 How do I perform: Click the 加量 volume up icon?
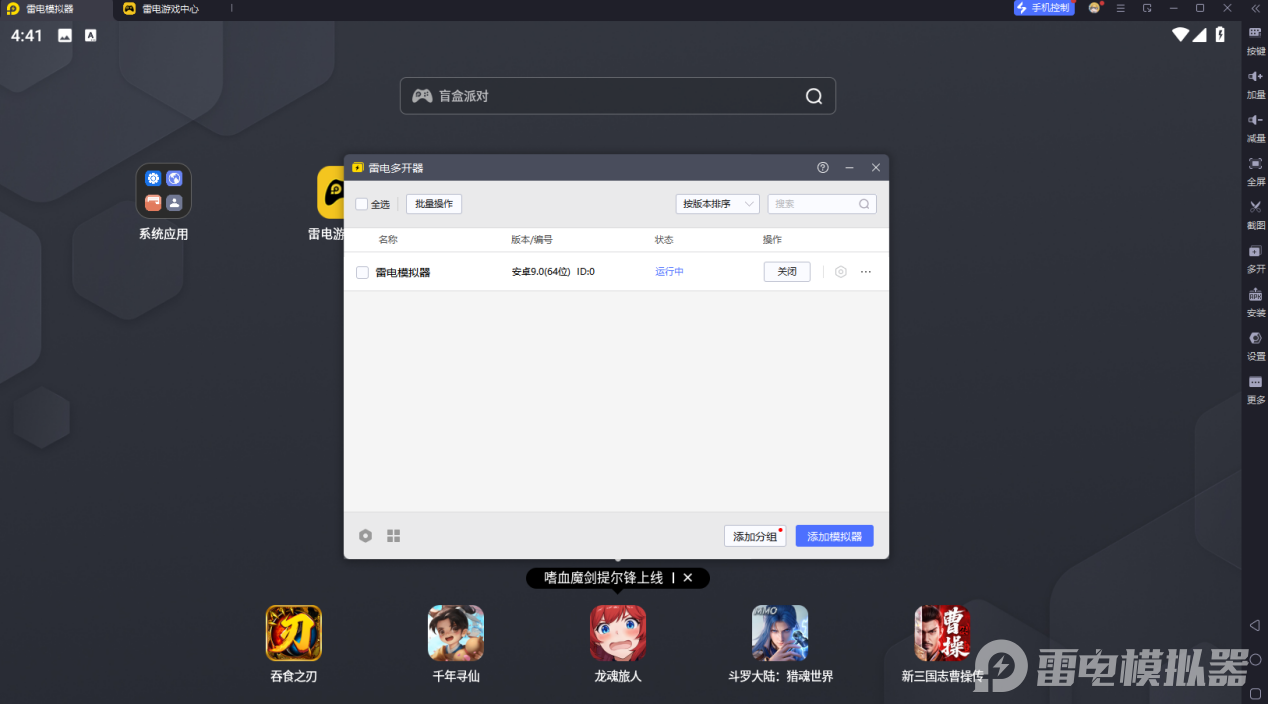[1255, 76]
